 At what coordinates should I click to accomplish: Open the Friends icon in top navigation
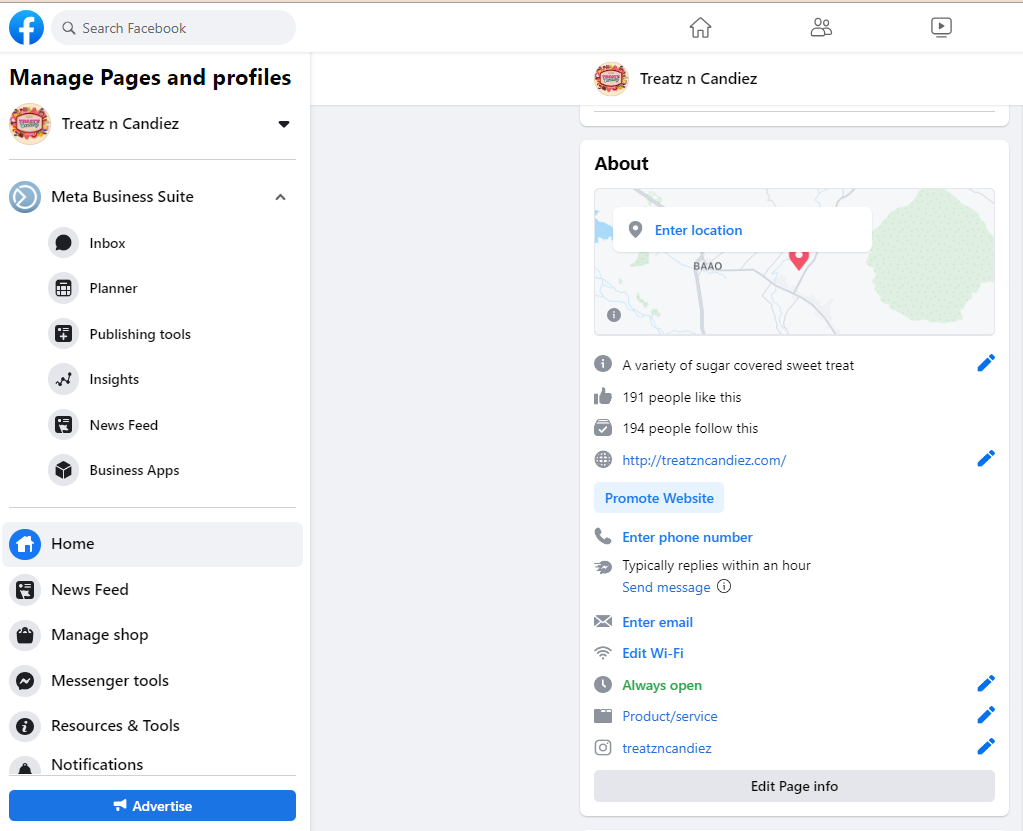click(821, 28)
